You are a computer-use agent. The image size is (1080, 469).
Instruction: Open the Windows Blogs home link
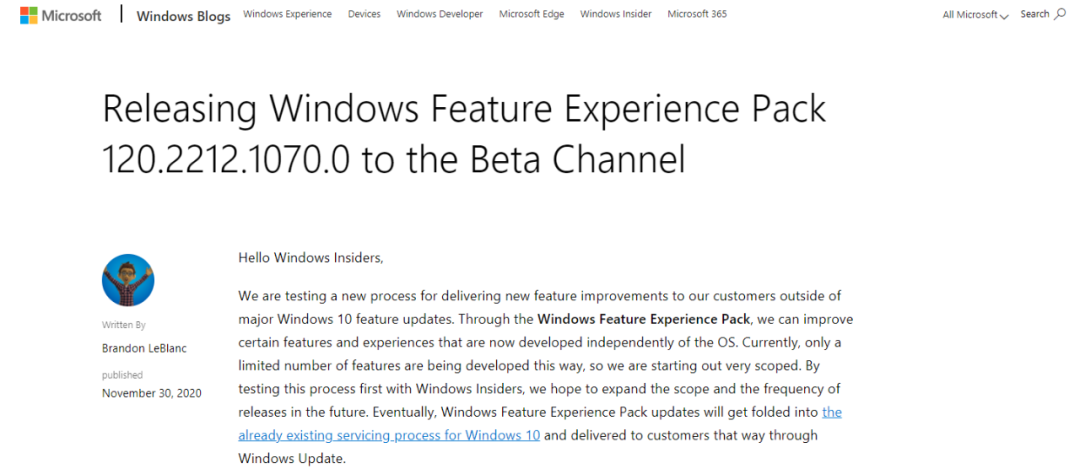(x=183, y=16)
